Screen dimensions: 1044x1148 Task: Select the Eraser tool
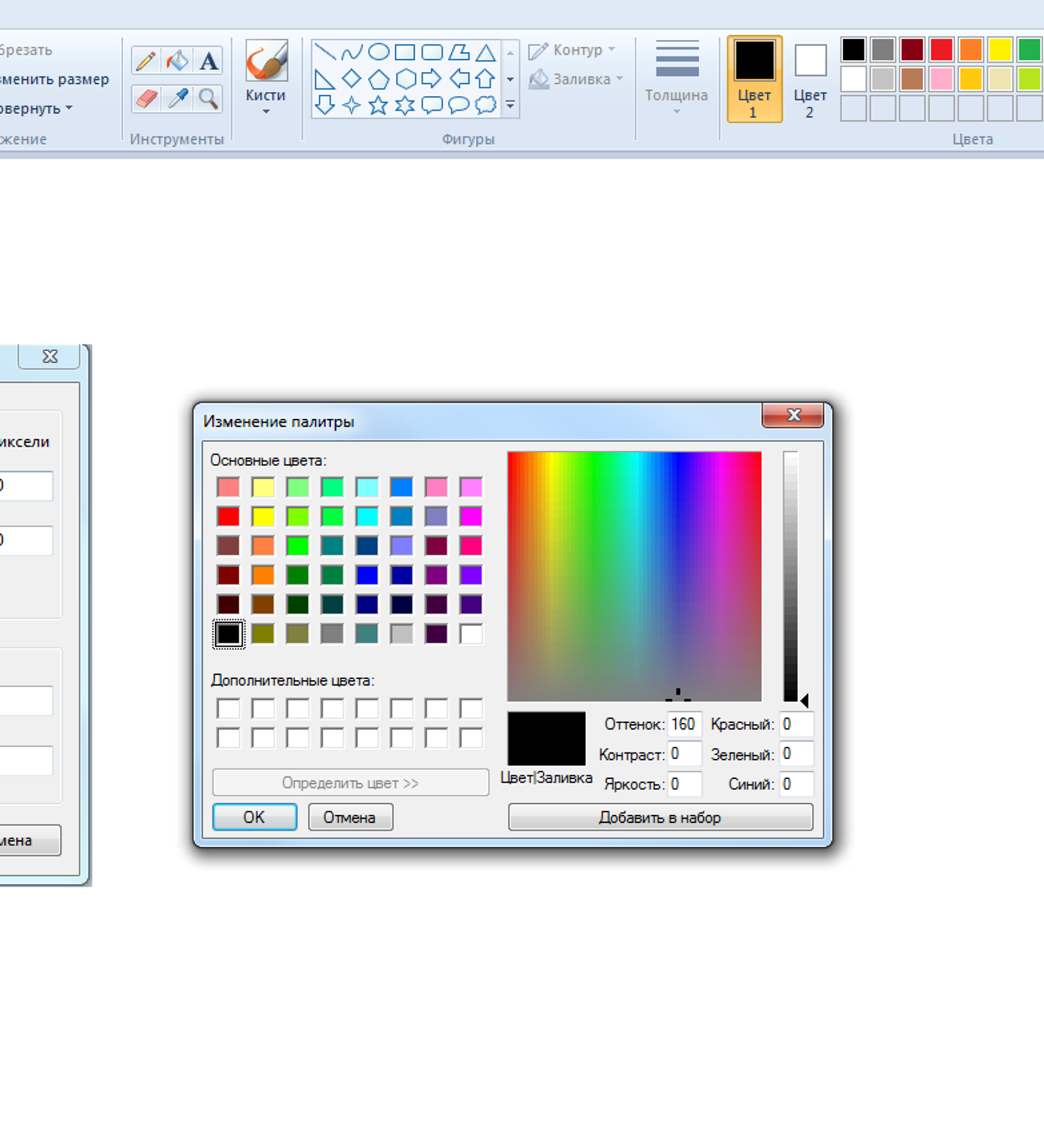[x=146, y=99]
